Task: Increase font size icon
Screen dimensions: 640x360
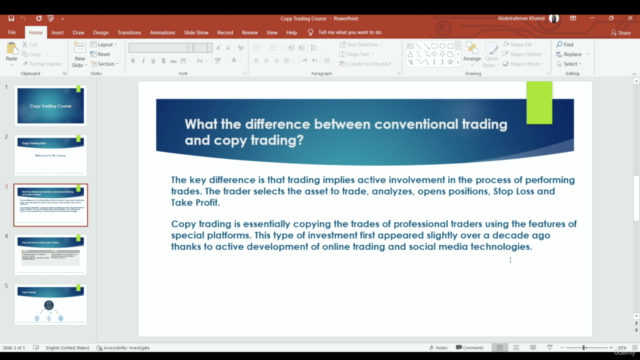Action: pyautogui.click(x=219, y=48)
